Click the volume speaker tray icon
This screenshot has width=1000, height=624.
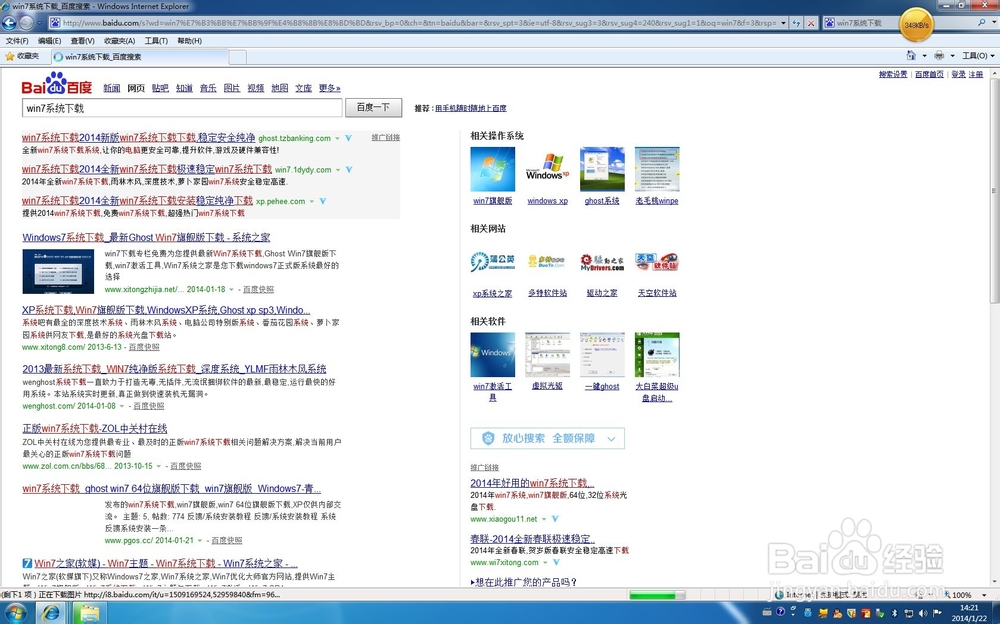pos(922,613)
